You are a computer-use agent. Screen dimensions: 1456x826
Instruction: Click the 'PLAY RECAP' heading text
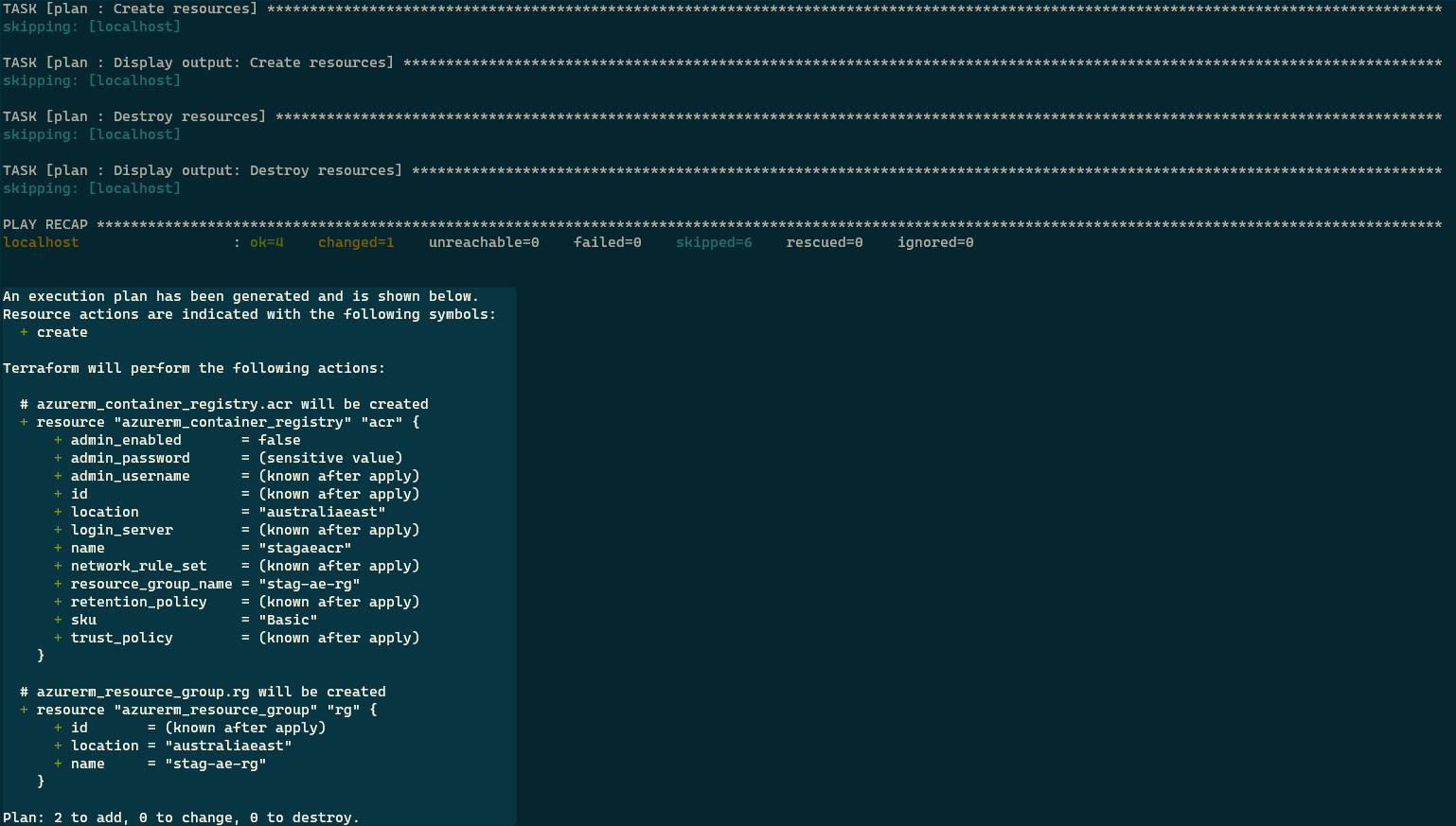45,224
